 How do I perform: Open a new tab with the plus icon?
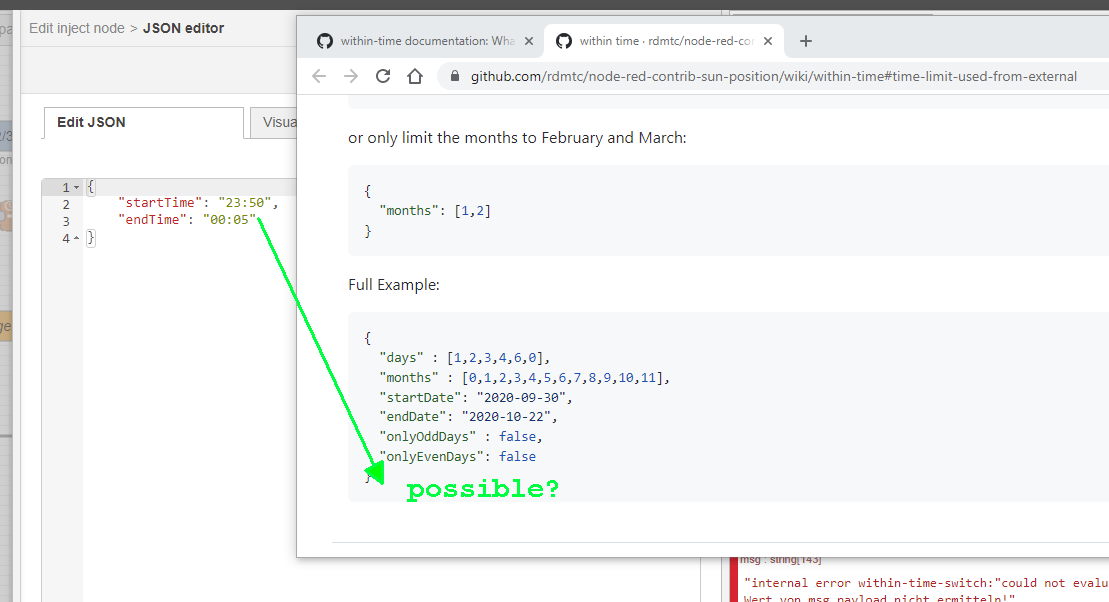coord(806,41)
